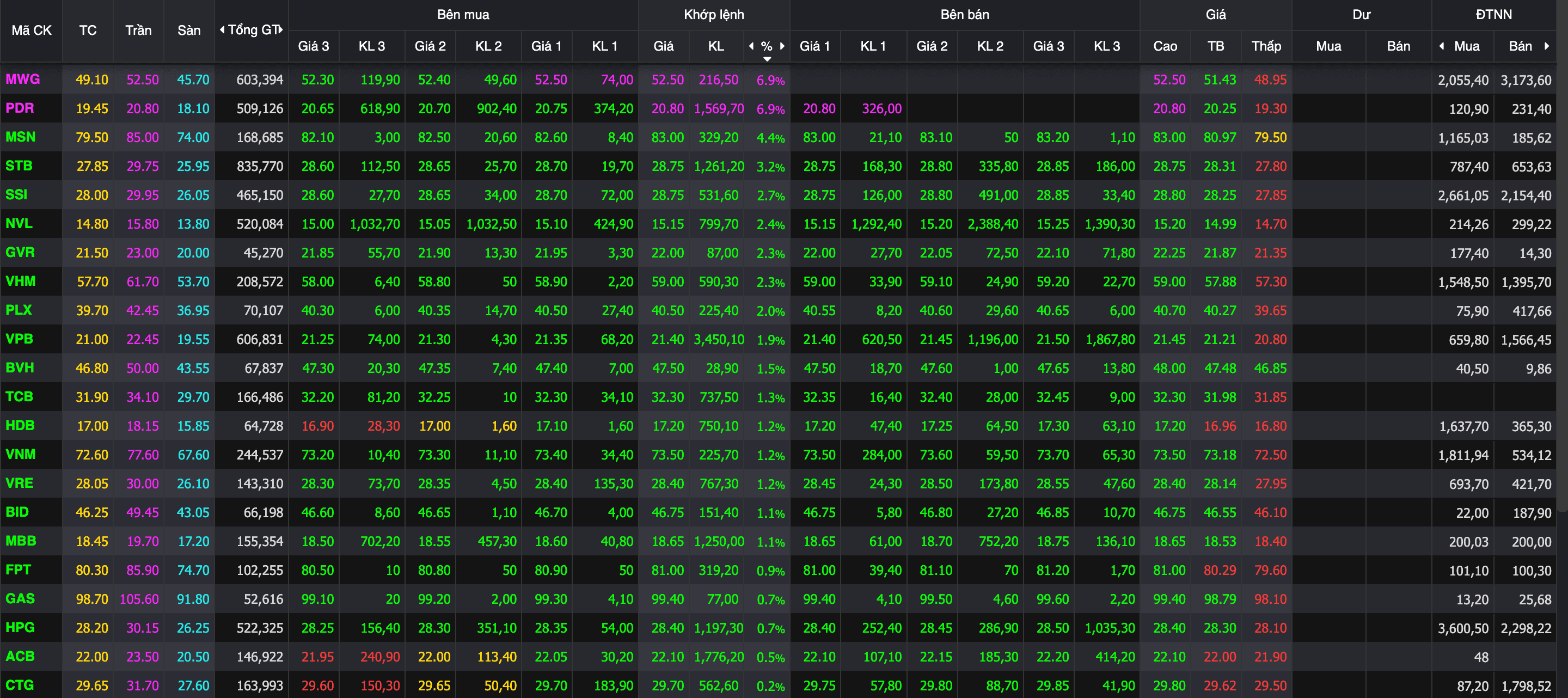
Task: Click HDB buy price 16.90 in red
Action: click(x=318, y=426)
